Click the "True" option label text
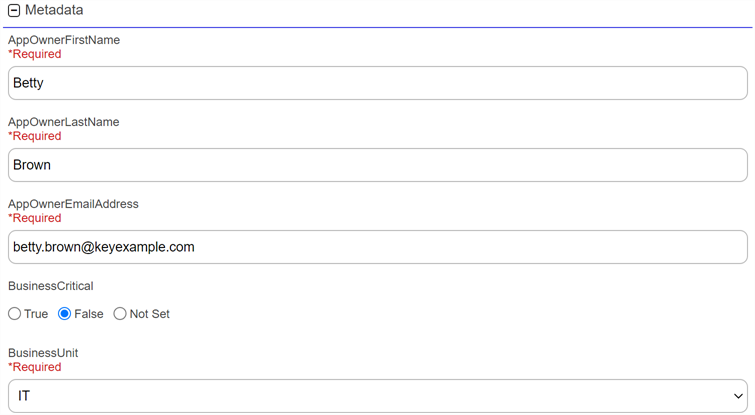The width and height of the screenshot is (755, 415). click(36, 314)
